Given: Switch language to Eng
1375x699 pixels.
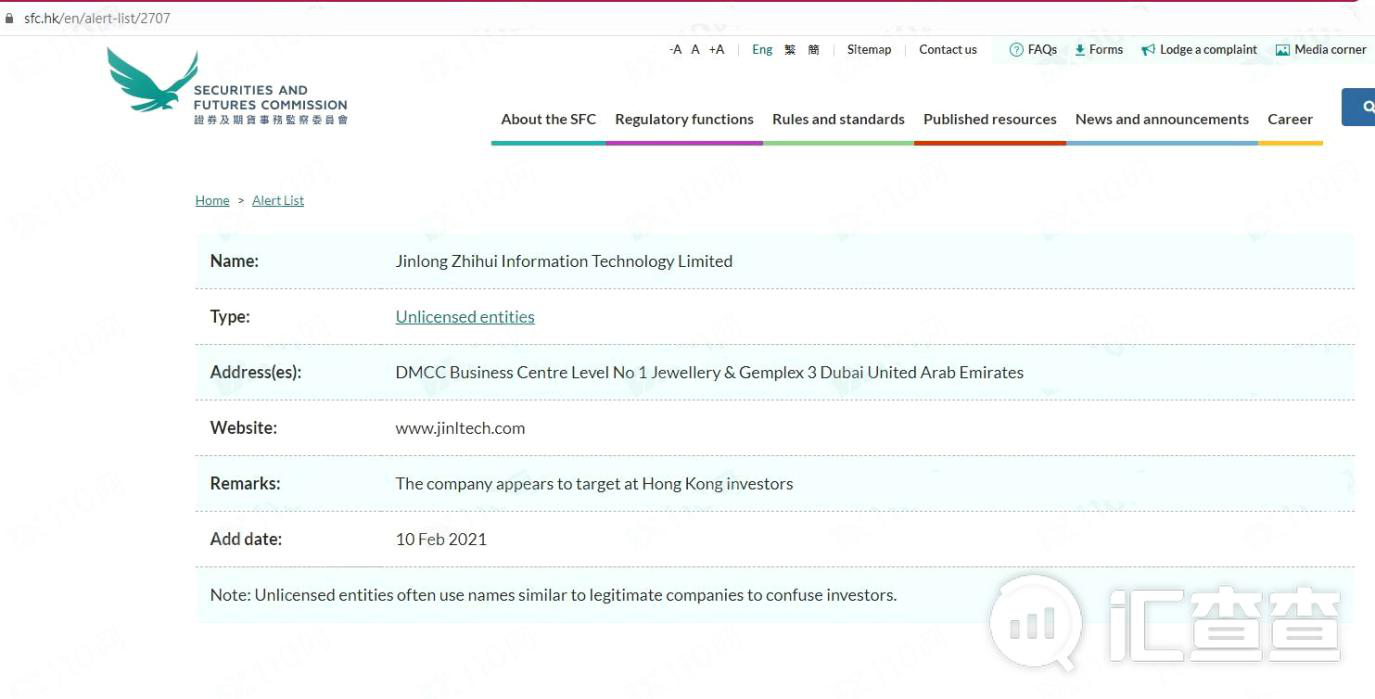Looking at the screenshot, I should point(762,50).
